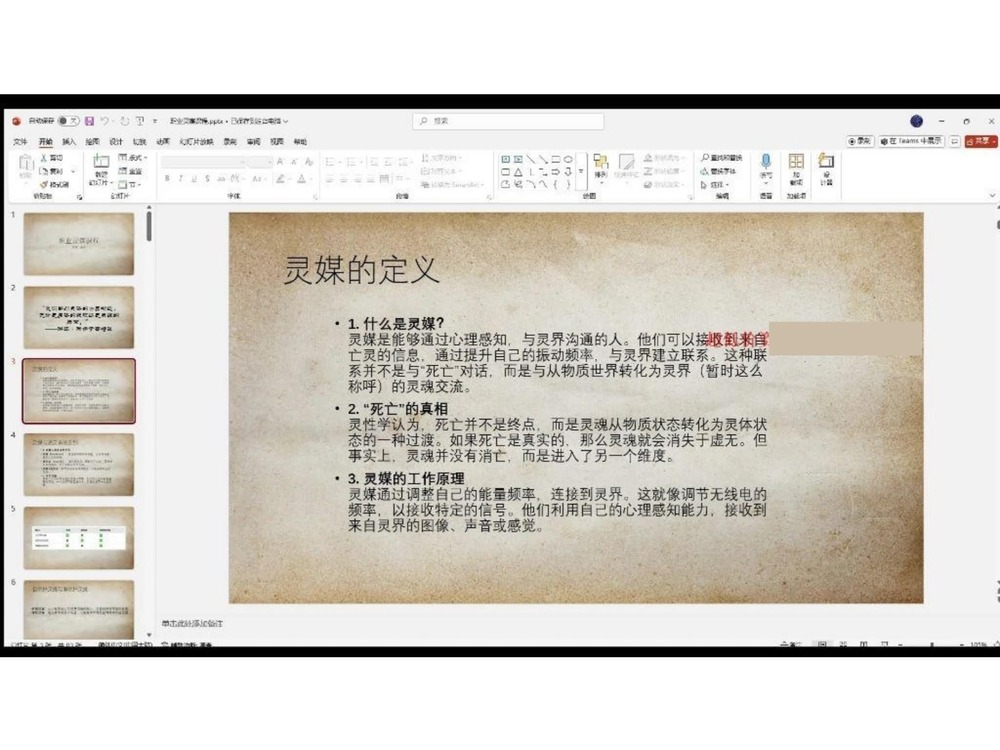This screenshot has height=750, width=1000.
Task: Open the 幻灯片放映 (Slide Show) tab
Action: click(196, 142)
